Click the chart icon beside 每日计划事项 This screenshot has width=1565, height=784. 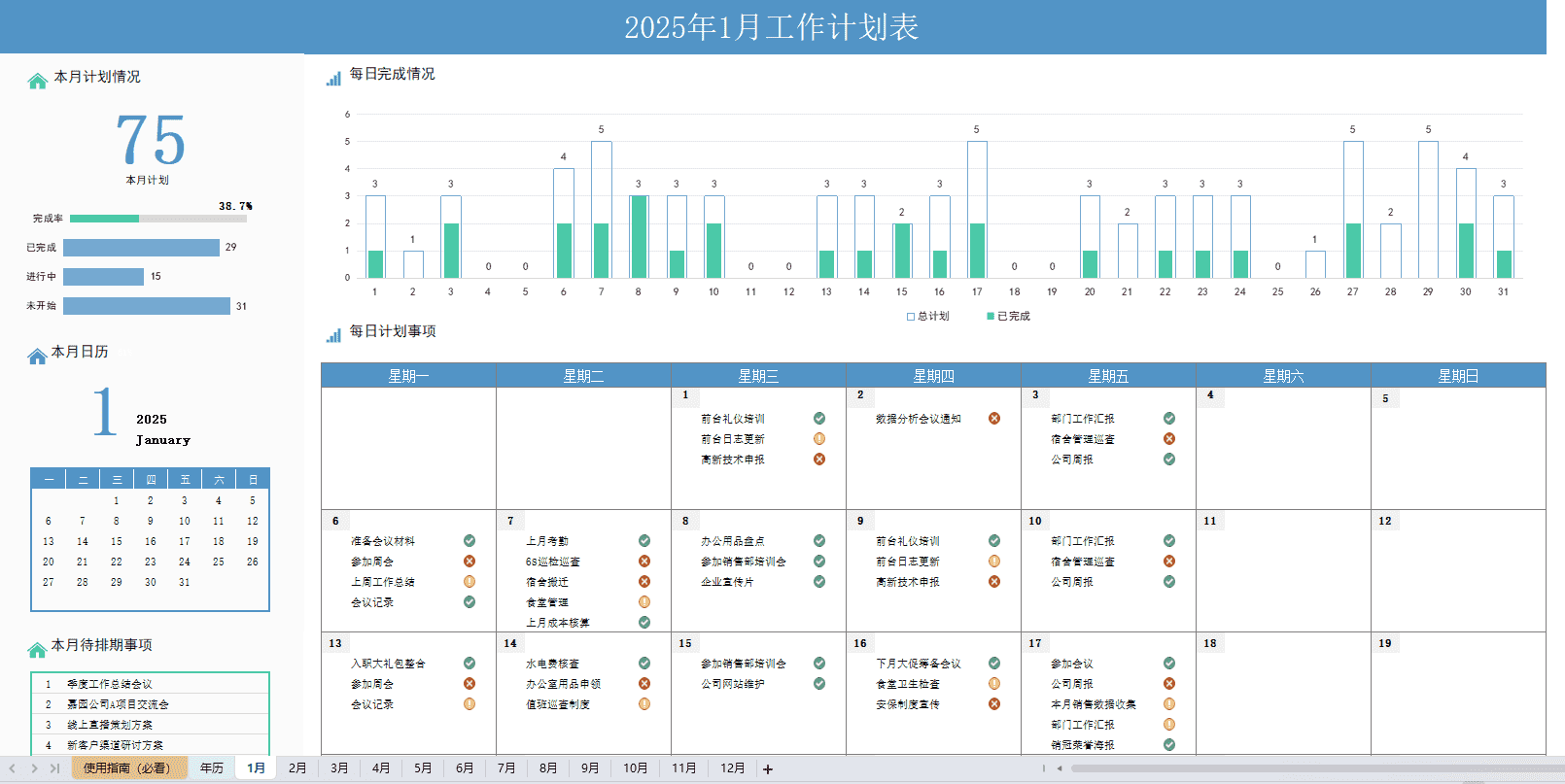pos(333,335)
